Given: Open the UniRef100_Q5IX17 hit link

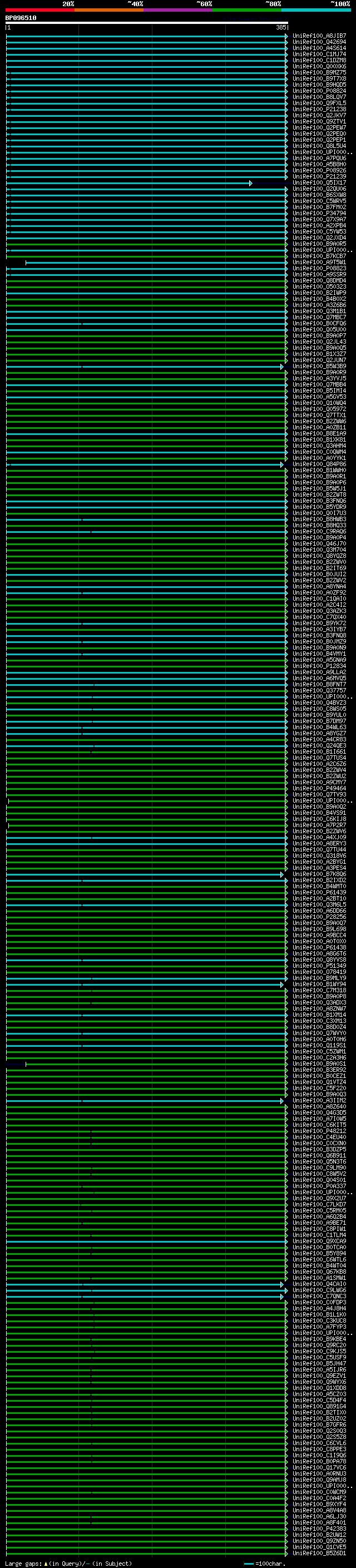Looking at the screenshot, I should pyautogui.click(x=319, y=183).
